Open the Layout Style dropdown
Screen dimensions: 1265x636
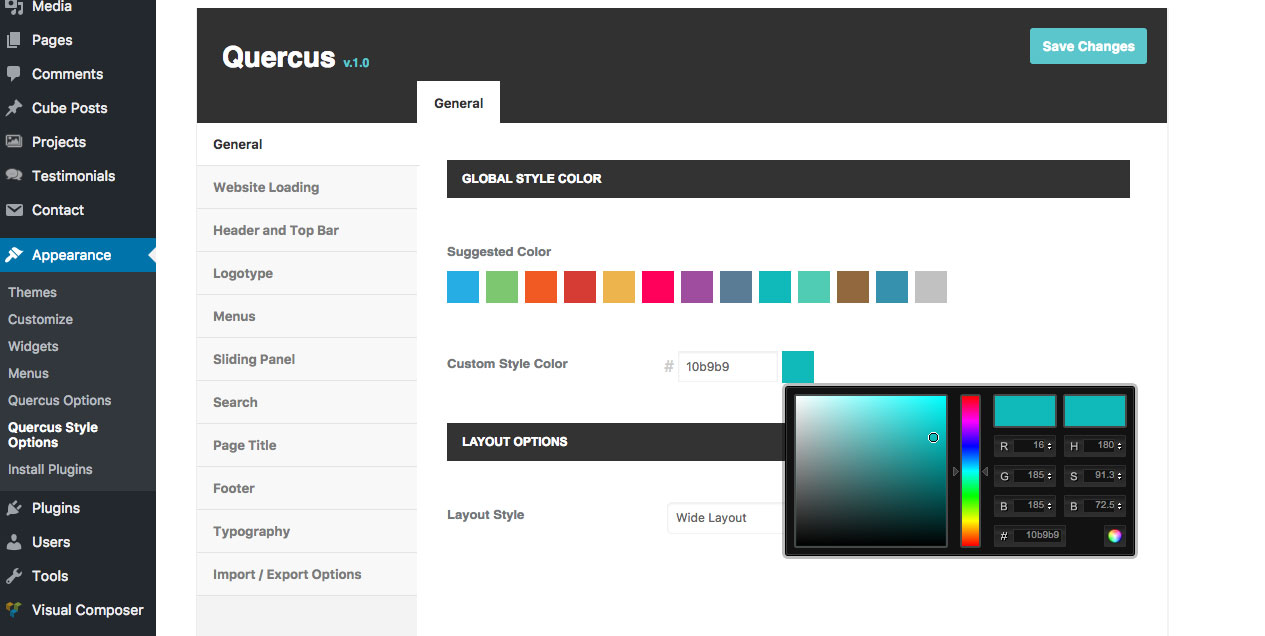tap(725, 518)
